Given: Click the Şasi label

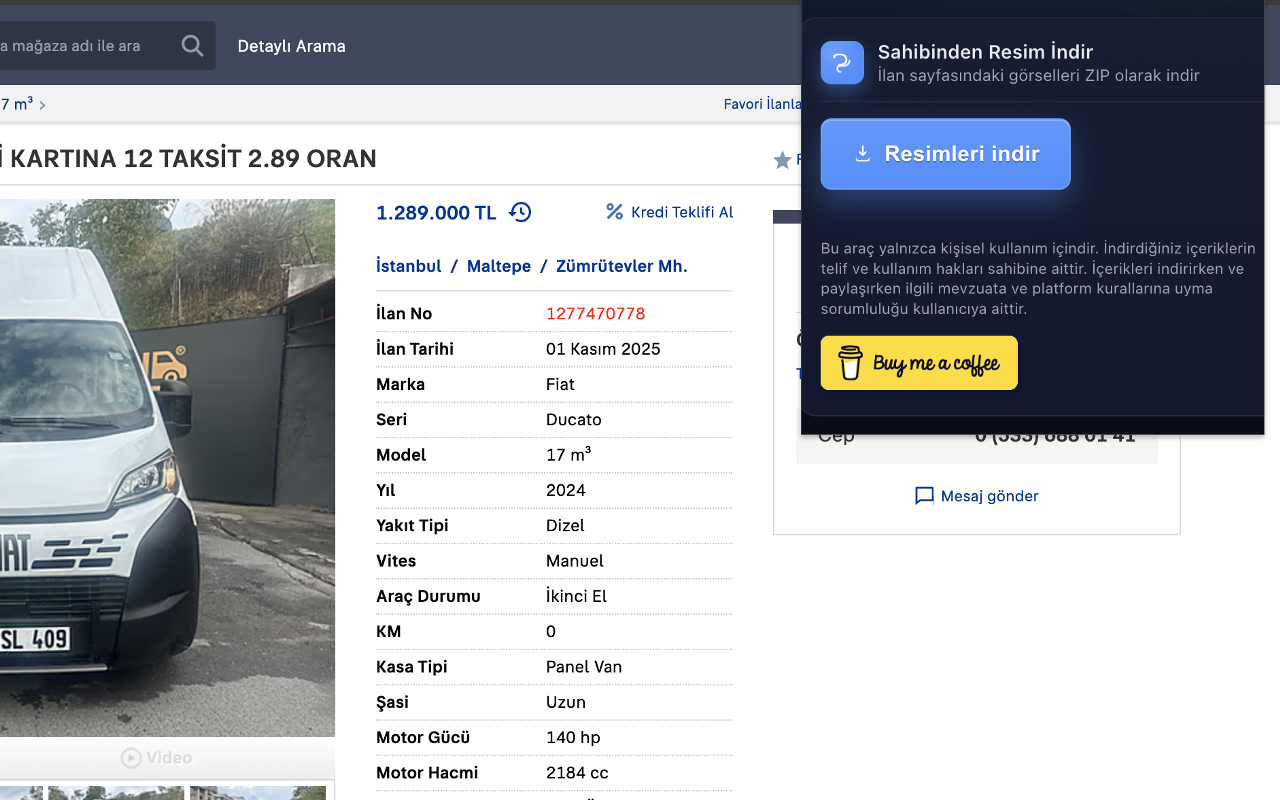Looking at the screenshot, I should pos(392,702).
